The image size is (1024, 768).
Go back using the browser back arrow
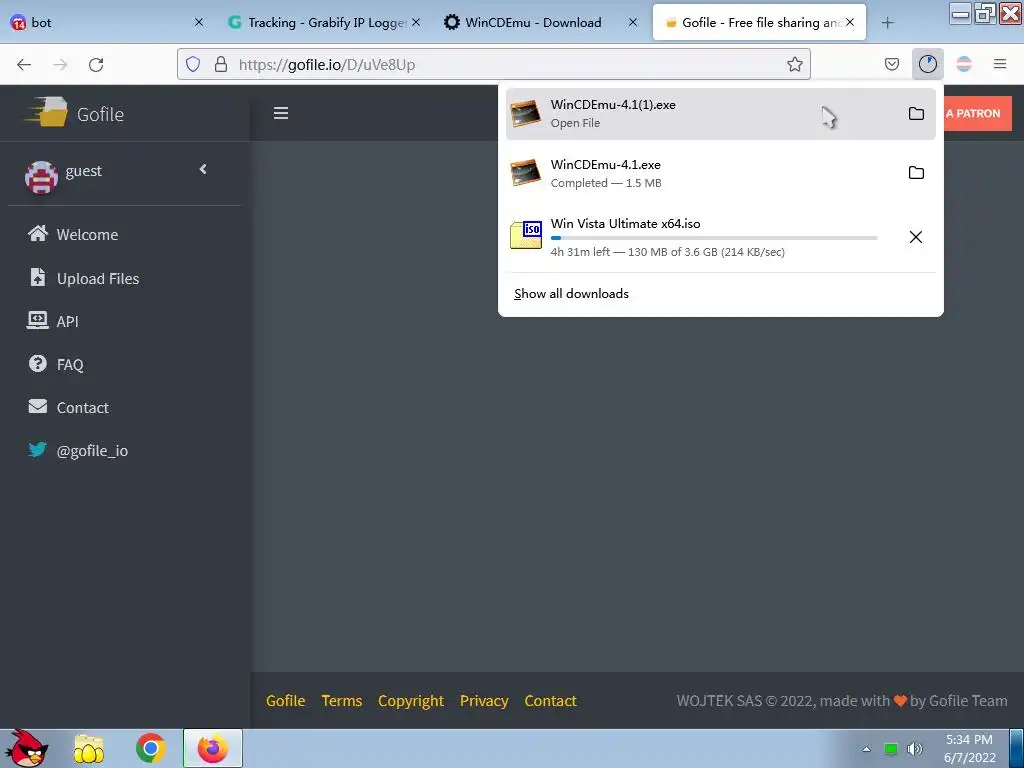(x=24, y=64)
